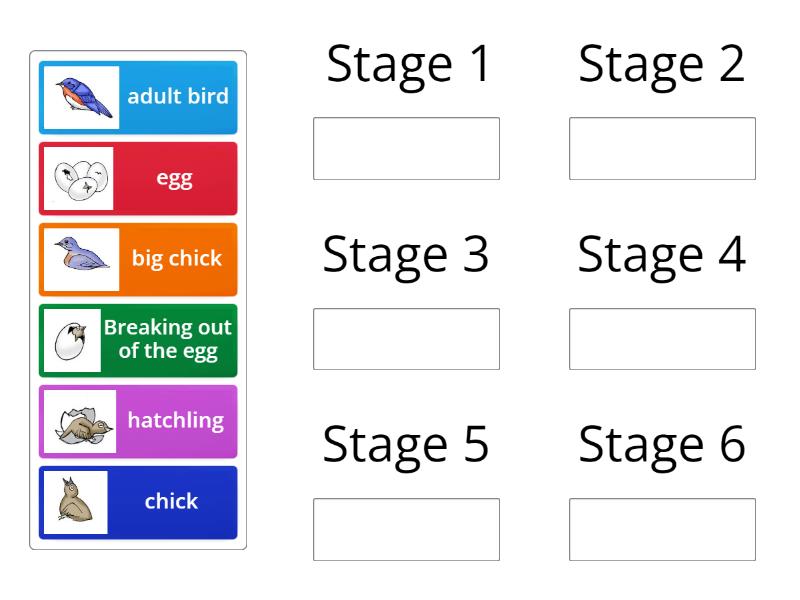Click the Stage 6 answer box
Screen dimensions: 800x600
[662, 528]
